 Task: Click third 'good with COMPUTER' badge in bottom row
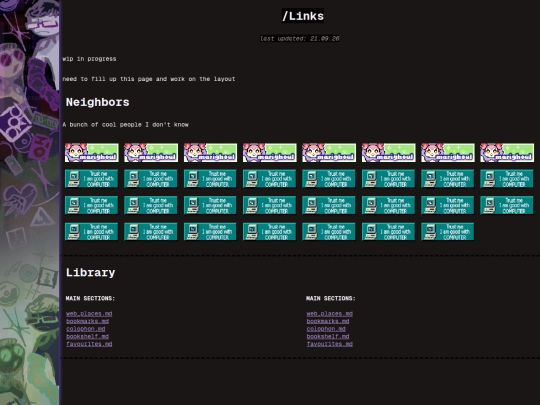pyautogui.click(x=210, y=231)
